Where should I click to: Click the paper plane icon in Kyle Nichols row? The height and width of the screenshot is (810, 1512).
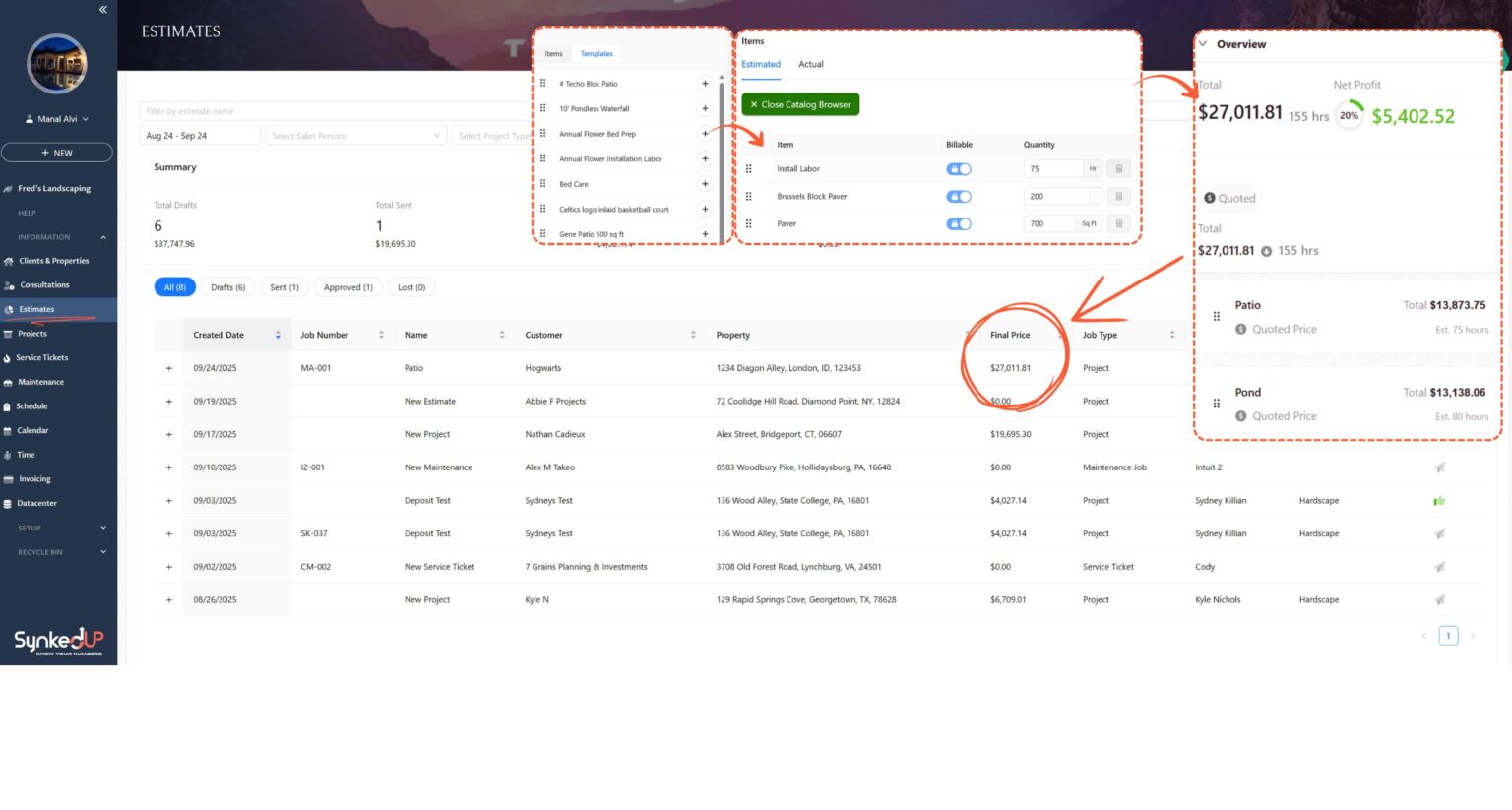[1439, 600]
